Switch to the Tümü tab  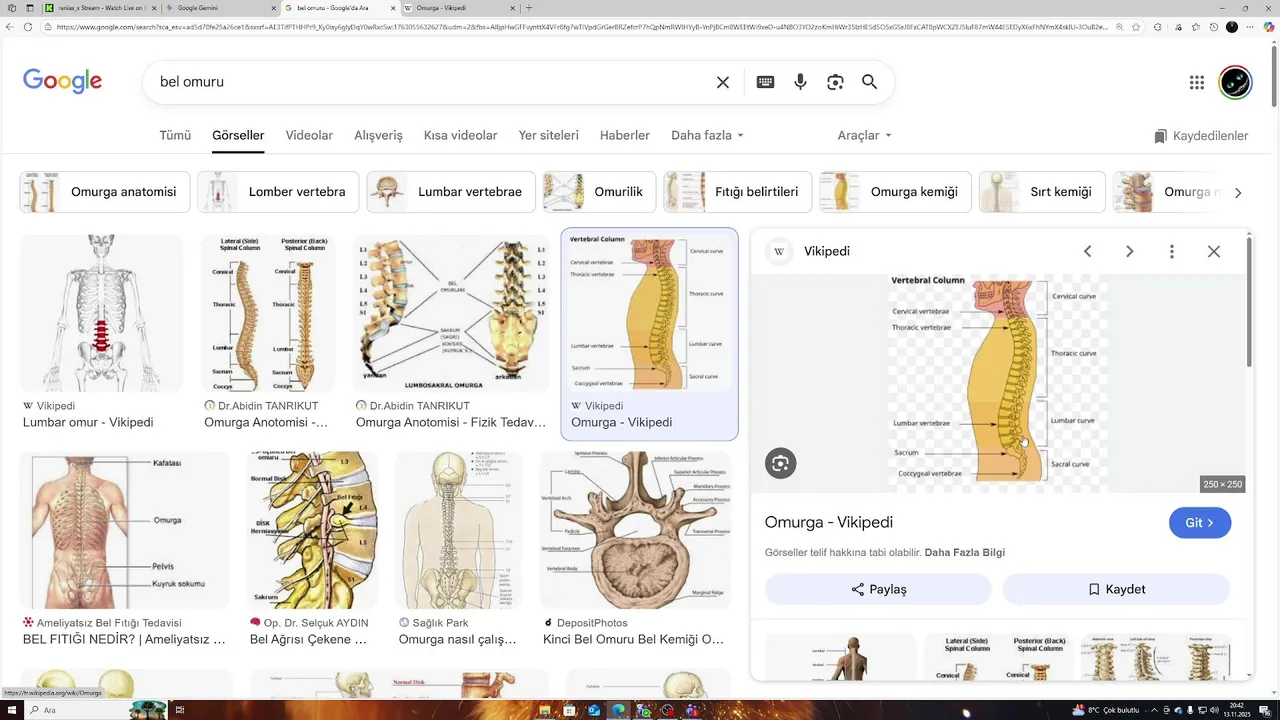(x=175, y=135)
